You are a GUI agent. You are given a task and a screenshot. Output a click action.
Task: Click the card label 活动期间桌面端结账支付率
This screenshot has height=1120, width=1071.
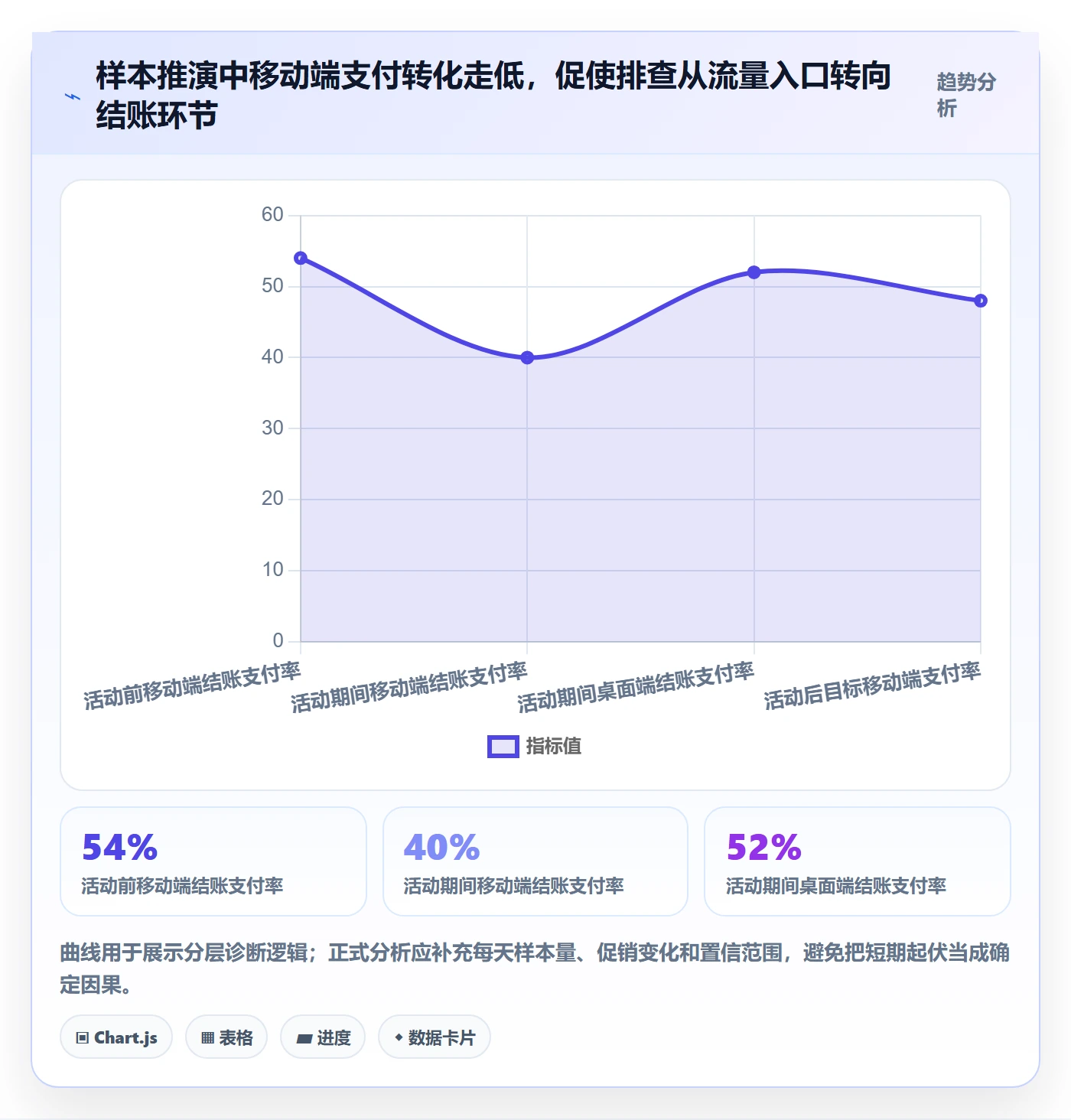tap(836, 886)
